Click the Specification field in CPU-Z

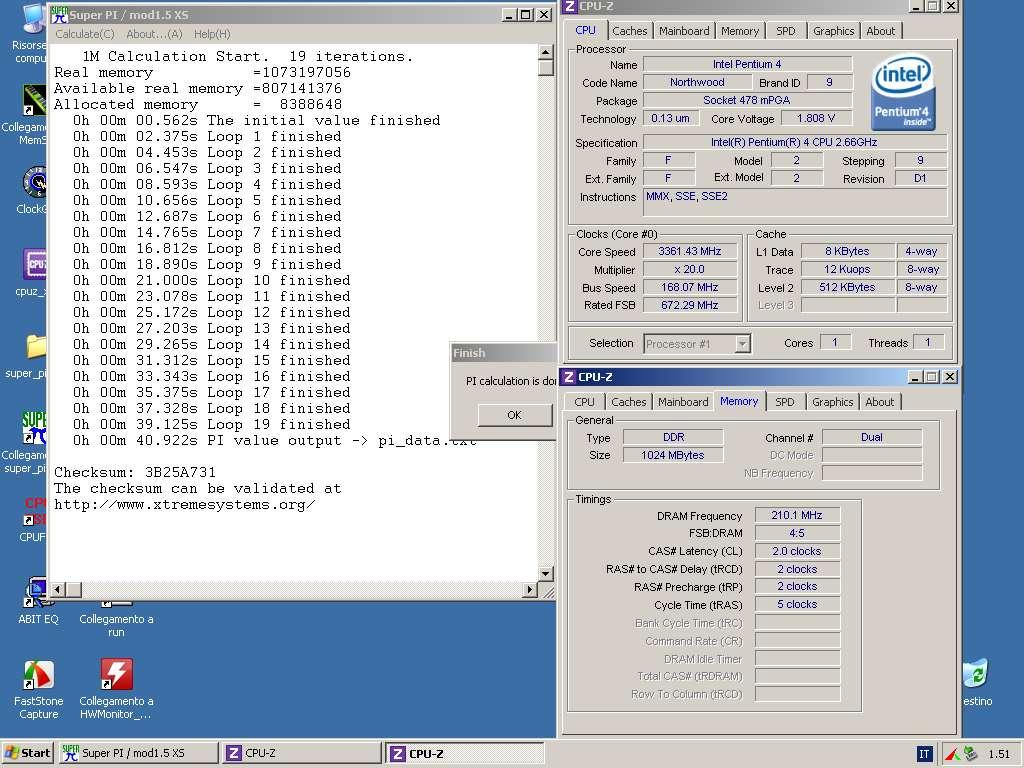[794, 142]
